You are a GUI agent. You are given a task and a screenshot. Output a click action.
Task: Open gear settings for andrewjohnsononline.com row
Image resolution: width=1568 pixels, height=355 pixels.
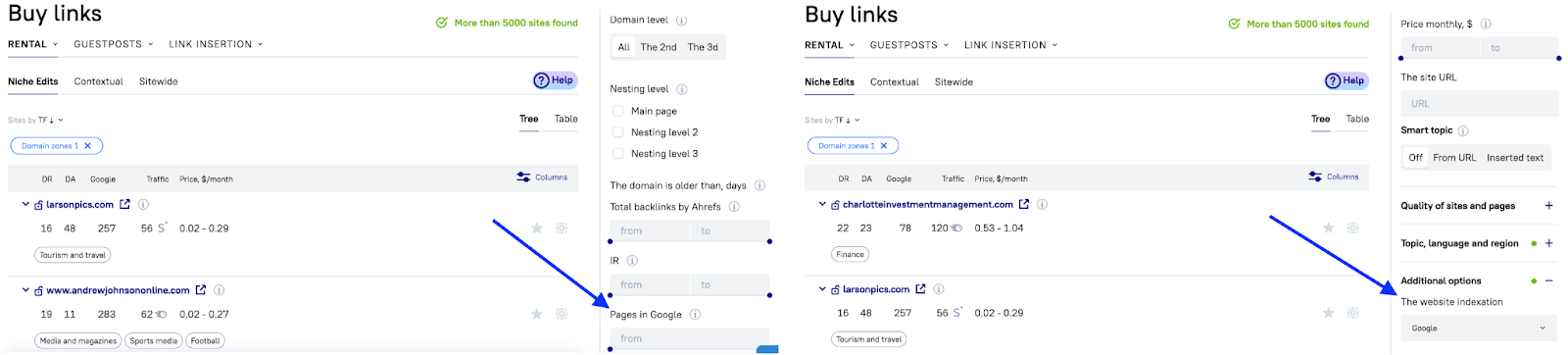coord(562,315)
